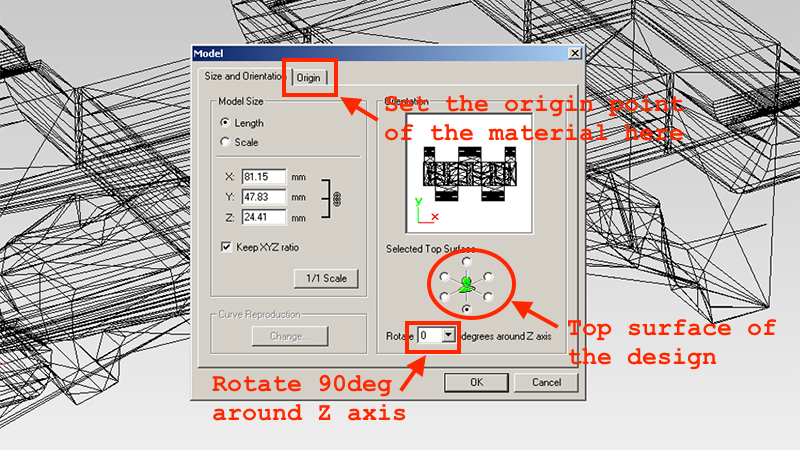Switch to the Origin tab

pos(309,78)
